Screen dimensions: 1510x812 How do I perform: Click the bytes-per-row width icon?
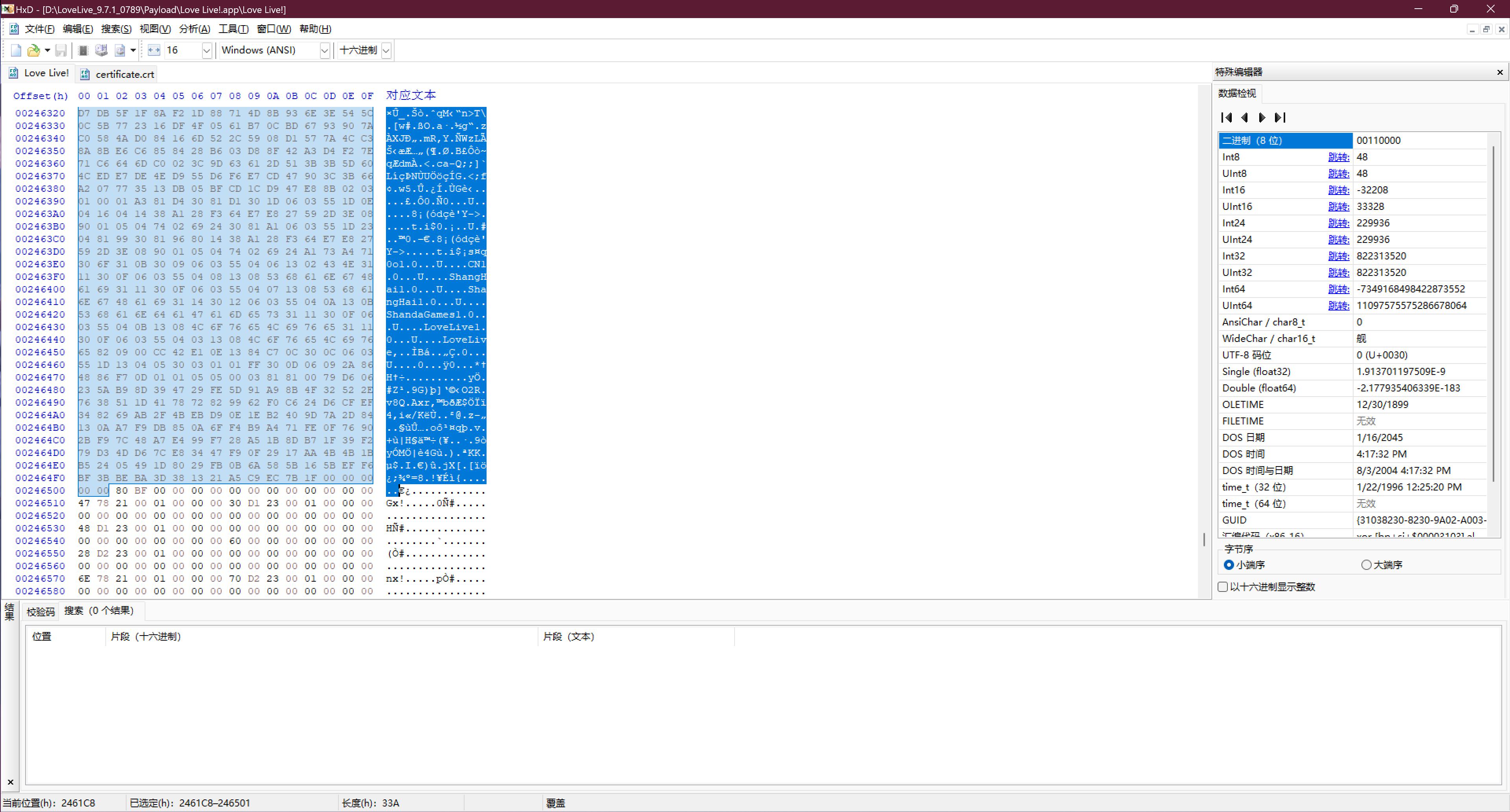[x=154, y=50]
